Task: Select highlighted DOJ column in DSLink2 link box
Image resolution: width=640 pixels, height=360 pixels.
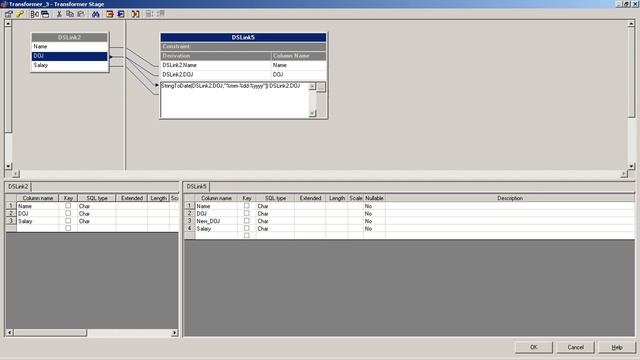Action: [x=69, y=56]
